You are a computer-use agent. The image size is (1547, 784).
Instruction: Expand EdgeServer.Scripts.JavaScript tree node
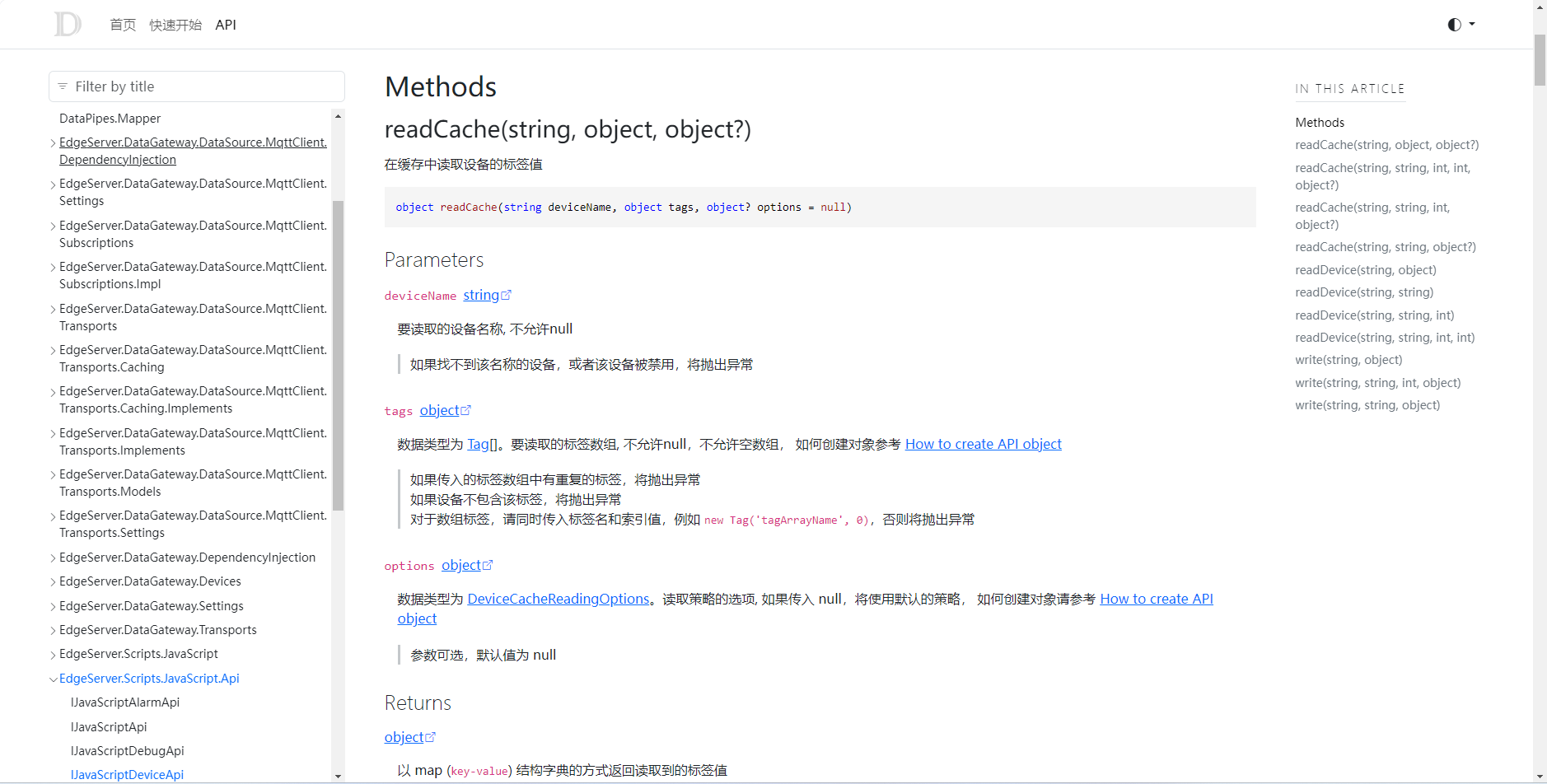[x=54, y=655]
